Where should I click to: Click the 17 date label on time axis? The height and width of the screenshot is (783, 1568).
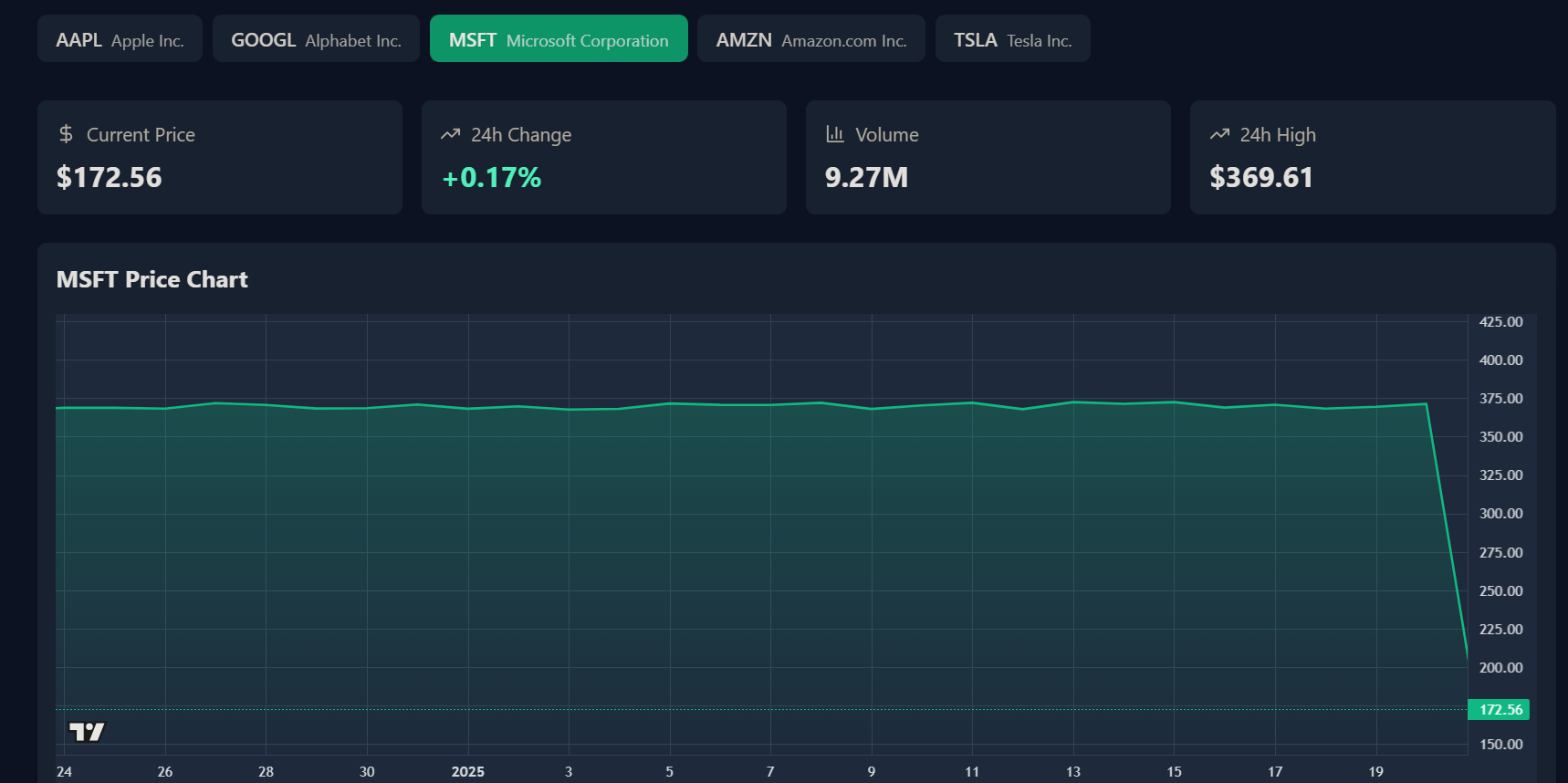[x=1275, y=771]
